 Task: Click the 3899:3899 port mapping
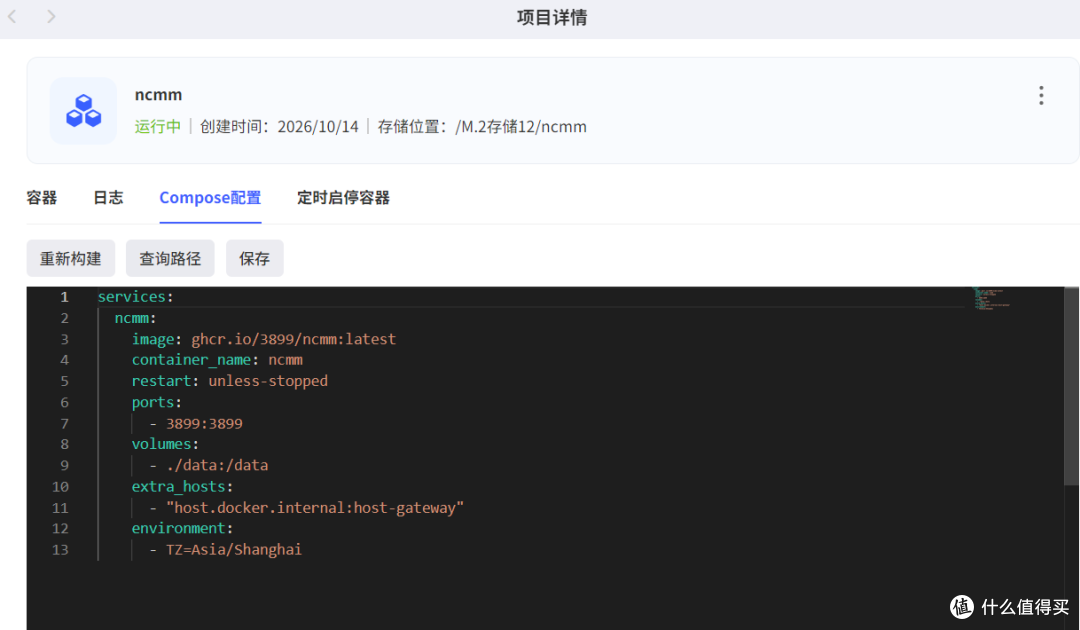(x=204, y=423)
